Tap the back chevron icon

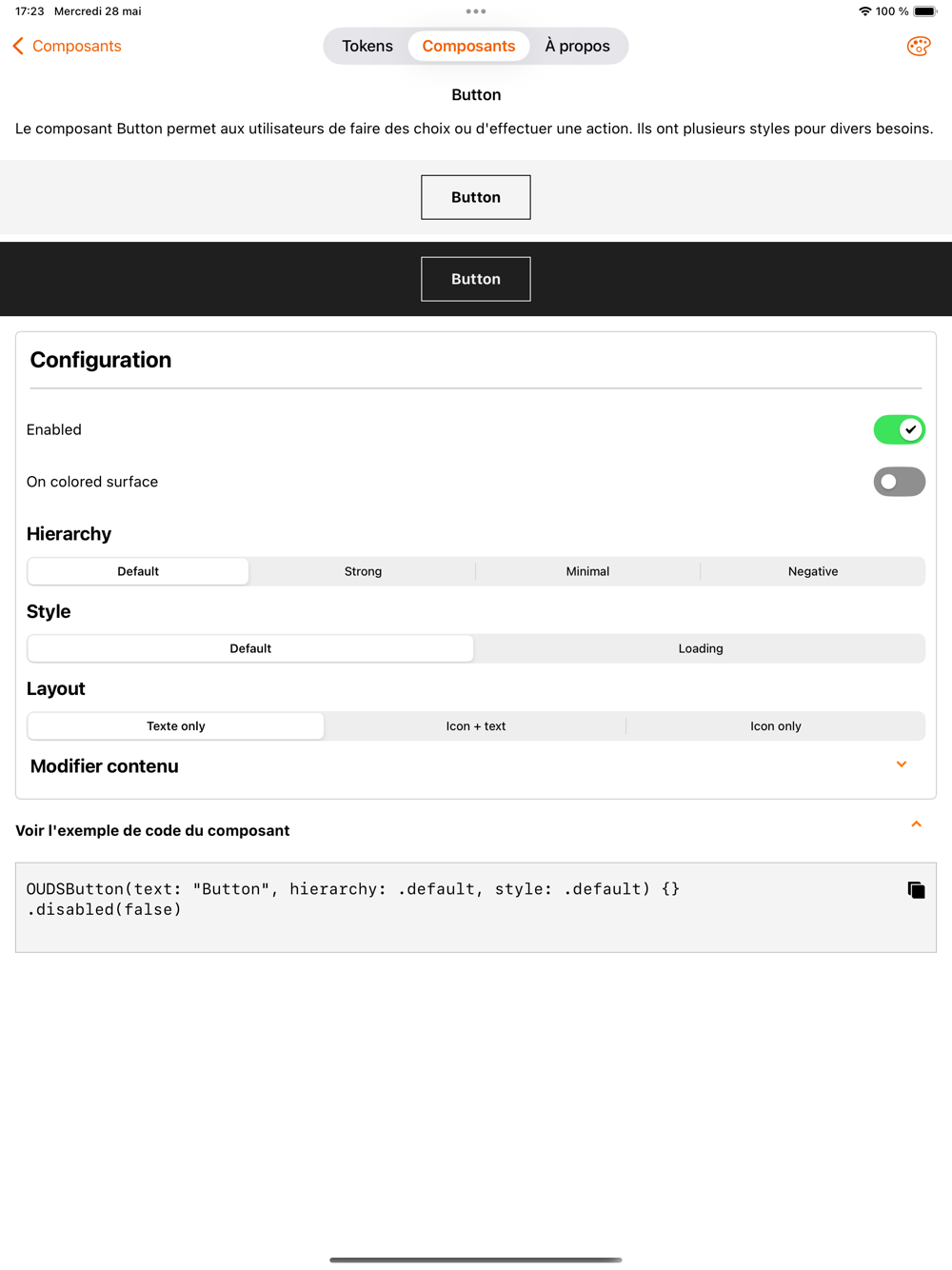[18, 46]
